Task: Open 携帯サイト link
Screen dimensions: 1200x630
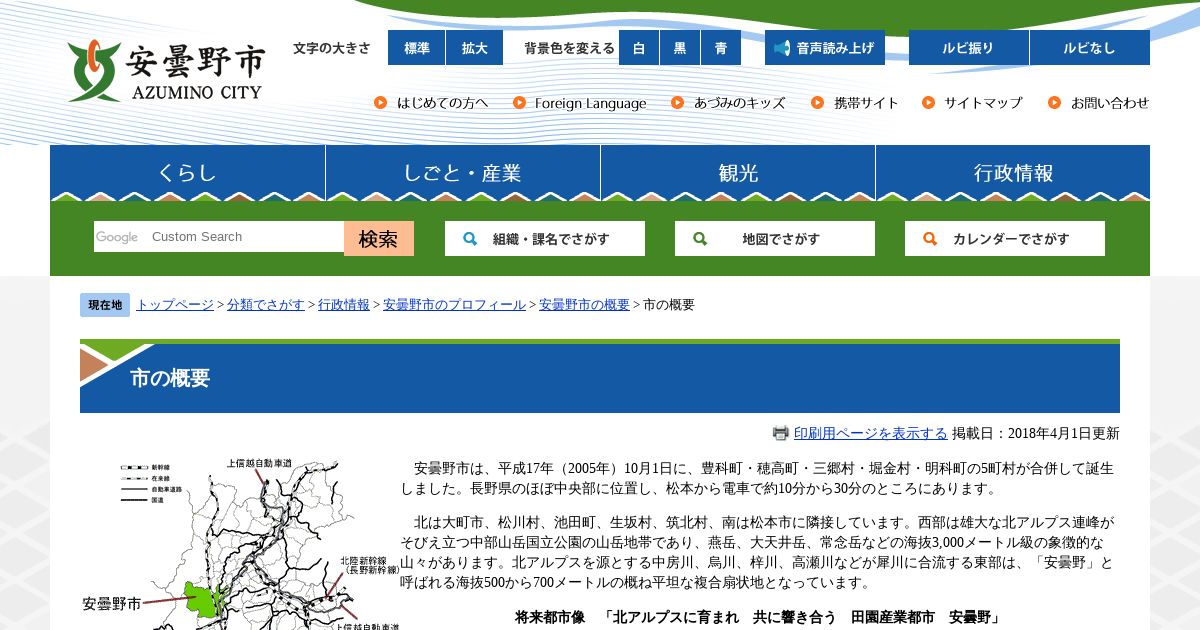Action: pyautogui.click(x=866, y=103)
